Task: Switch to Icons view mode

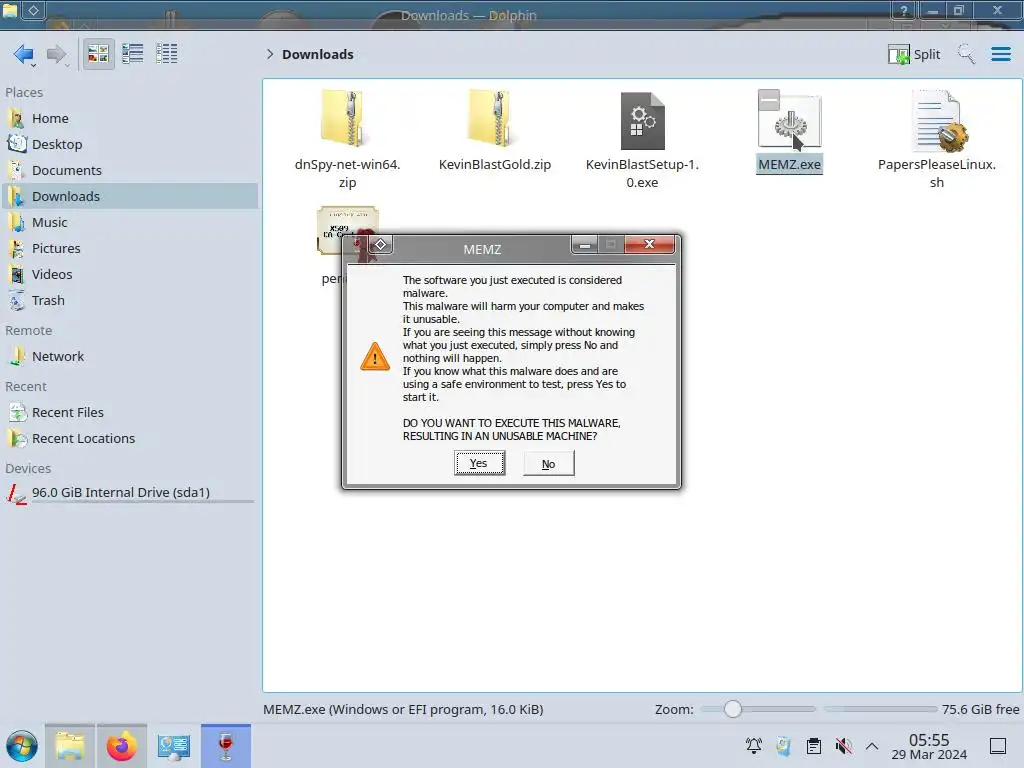Action: pyautogui.click(x=98, y=54)
